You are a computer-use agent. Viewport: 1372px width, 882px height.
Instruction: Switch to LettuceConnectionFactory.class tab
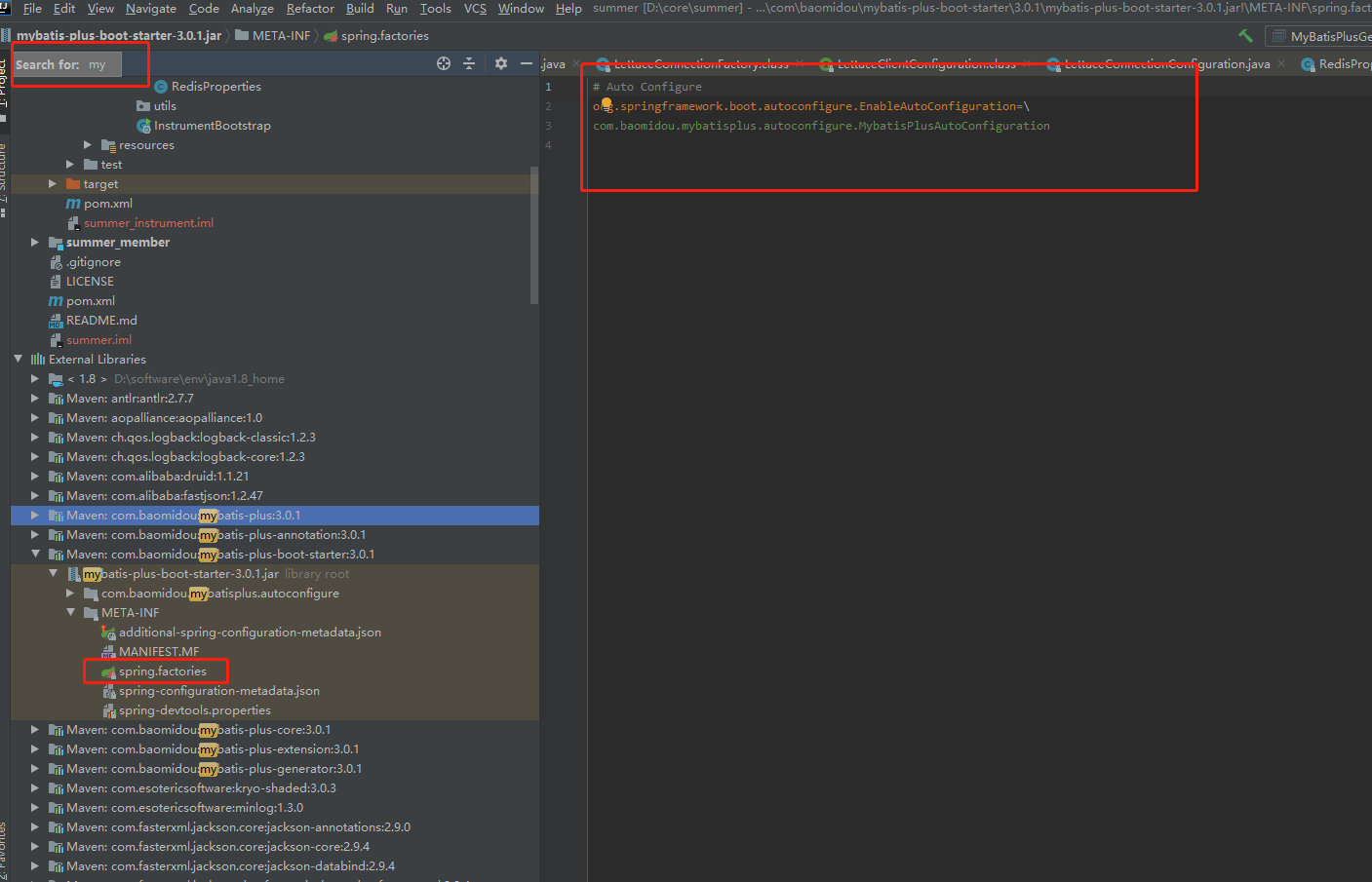(x=700, y=64)
